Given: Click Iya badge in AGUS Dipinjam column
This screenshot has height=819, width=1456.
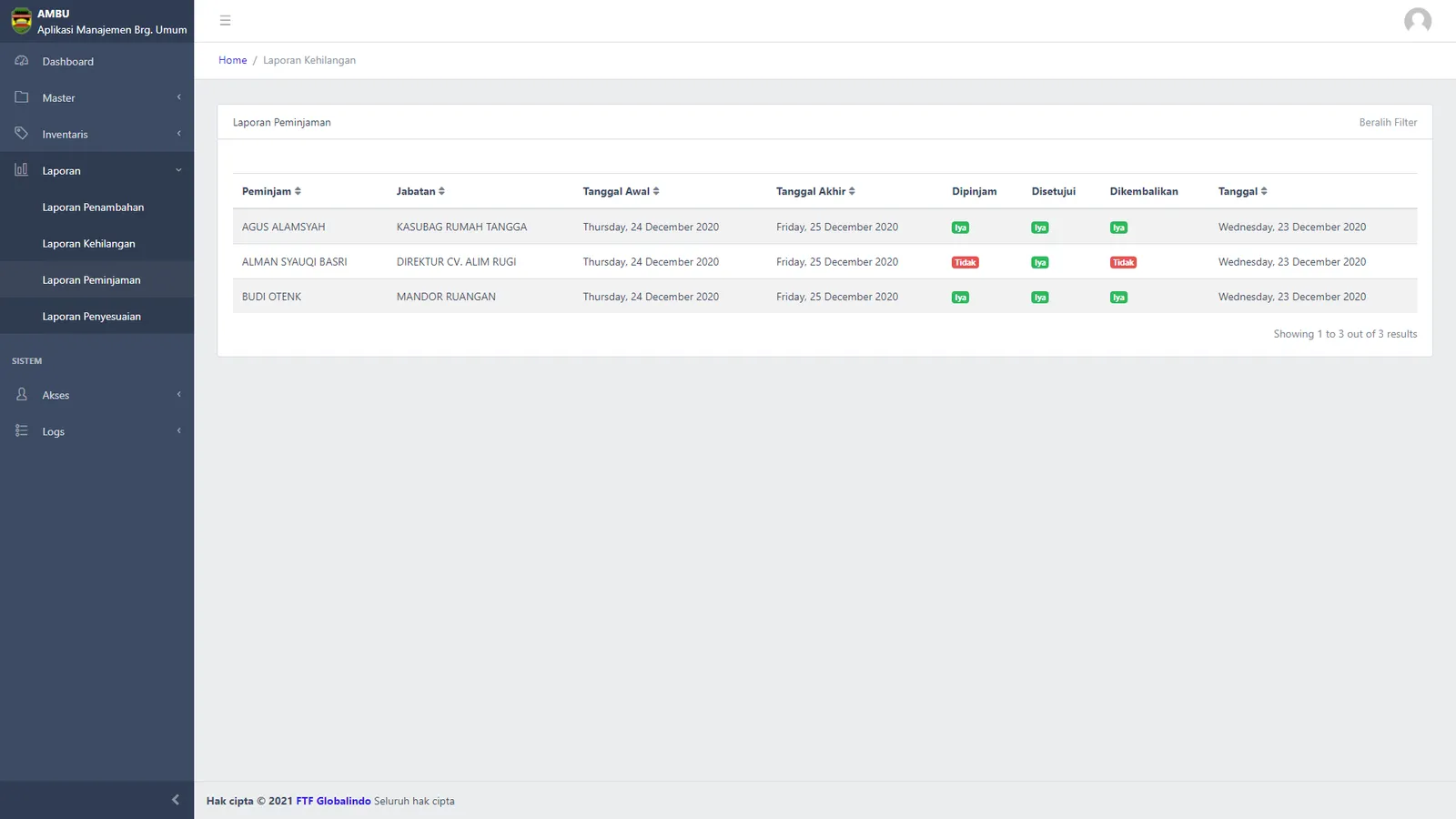Looking at the screenshot, I should pyautogui.click(x=960, y=227).
